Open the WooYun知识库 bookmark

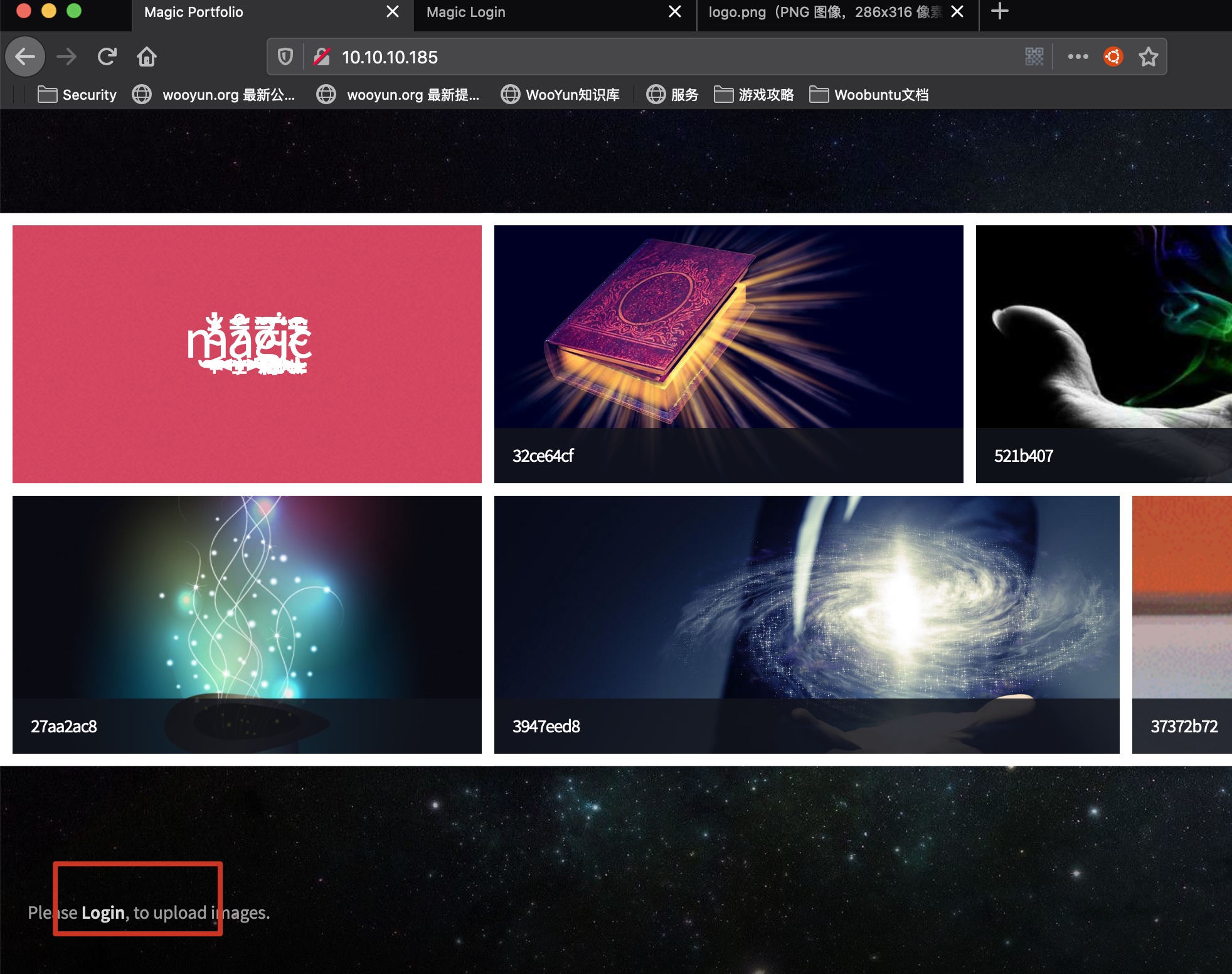point(560,95)
